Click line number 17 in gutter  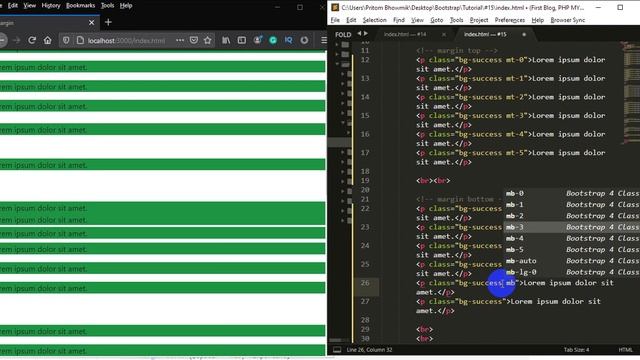(x=365, y=153)
